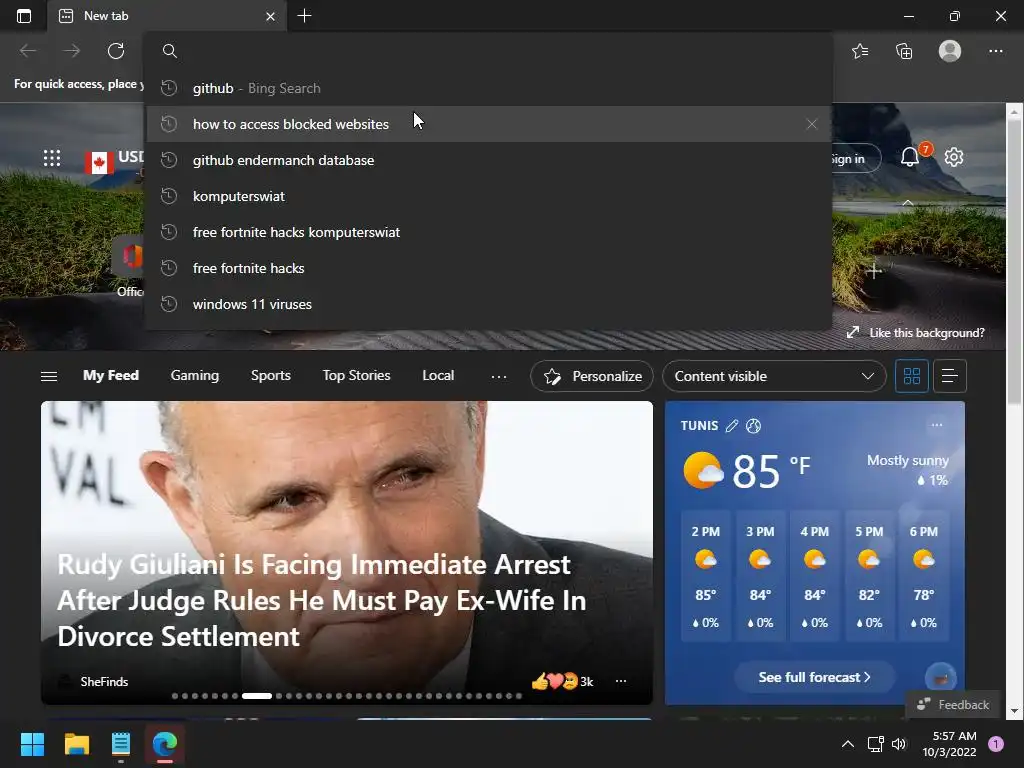This screenshot has width=1024, height=768.
Task: Open File Explorer from taskbar
Action: pos(76,744)
